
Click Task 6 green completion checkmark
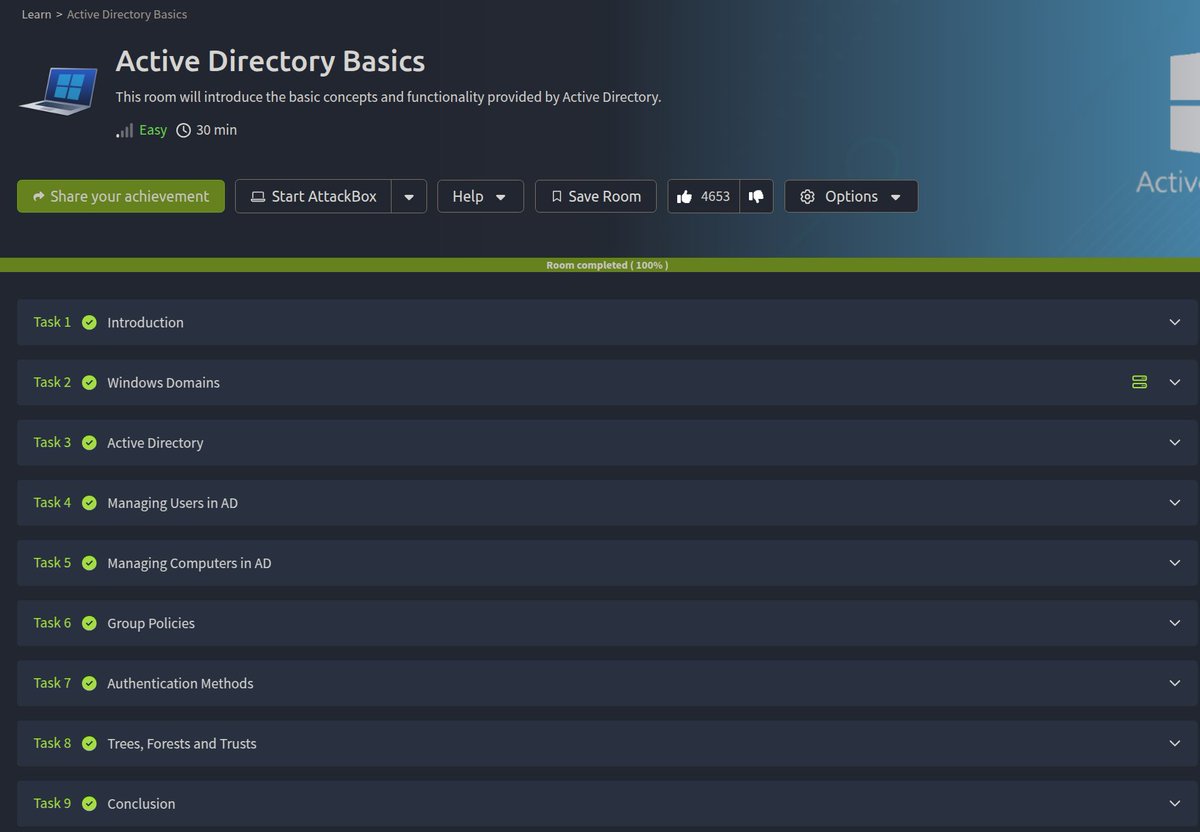tap(89, 623)
